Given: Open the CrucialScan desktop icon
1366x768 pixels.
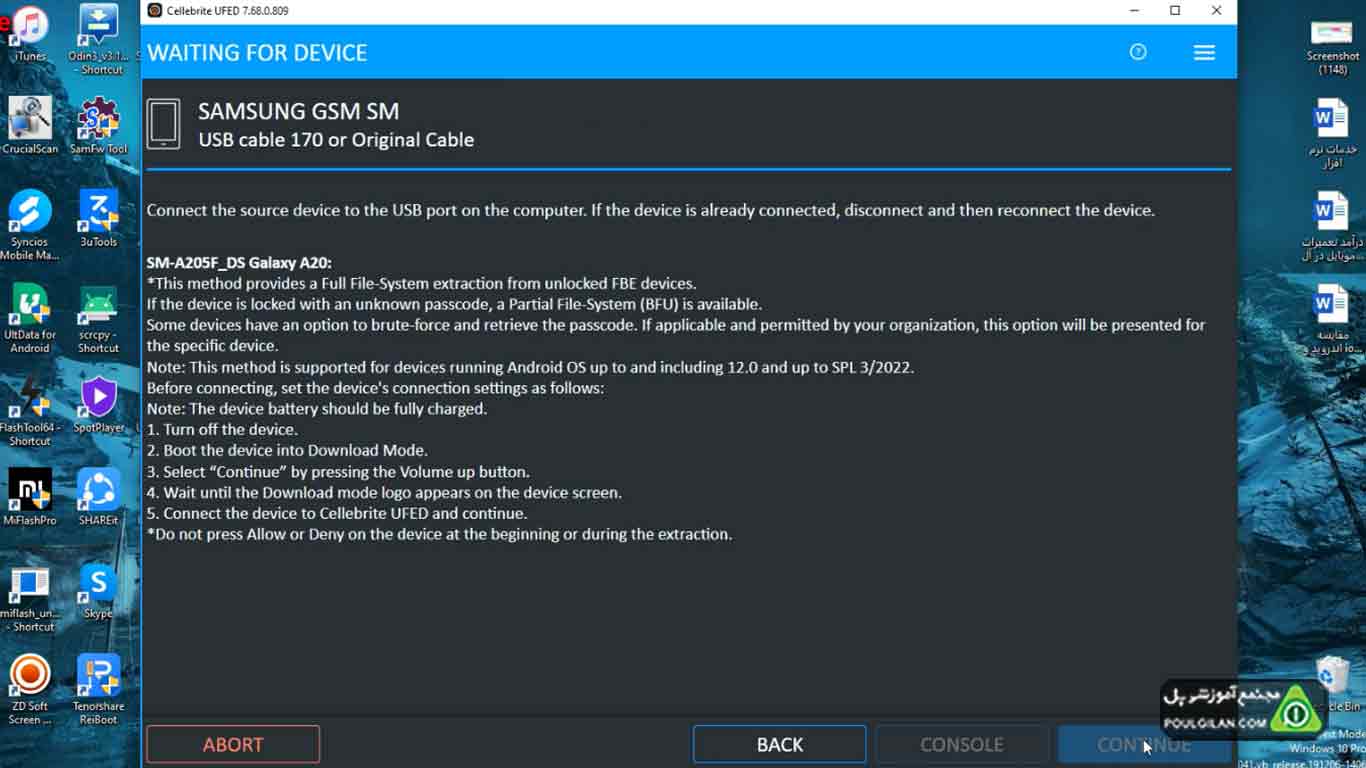Looking at the screenshot, I should coord(30,125).
